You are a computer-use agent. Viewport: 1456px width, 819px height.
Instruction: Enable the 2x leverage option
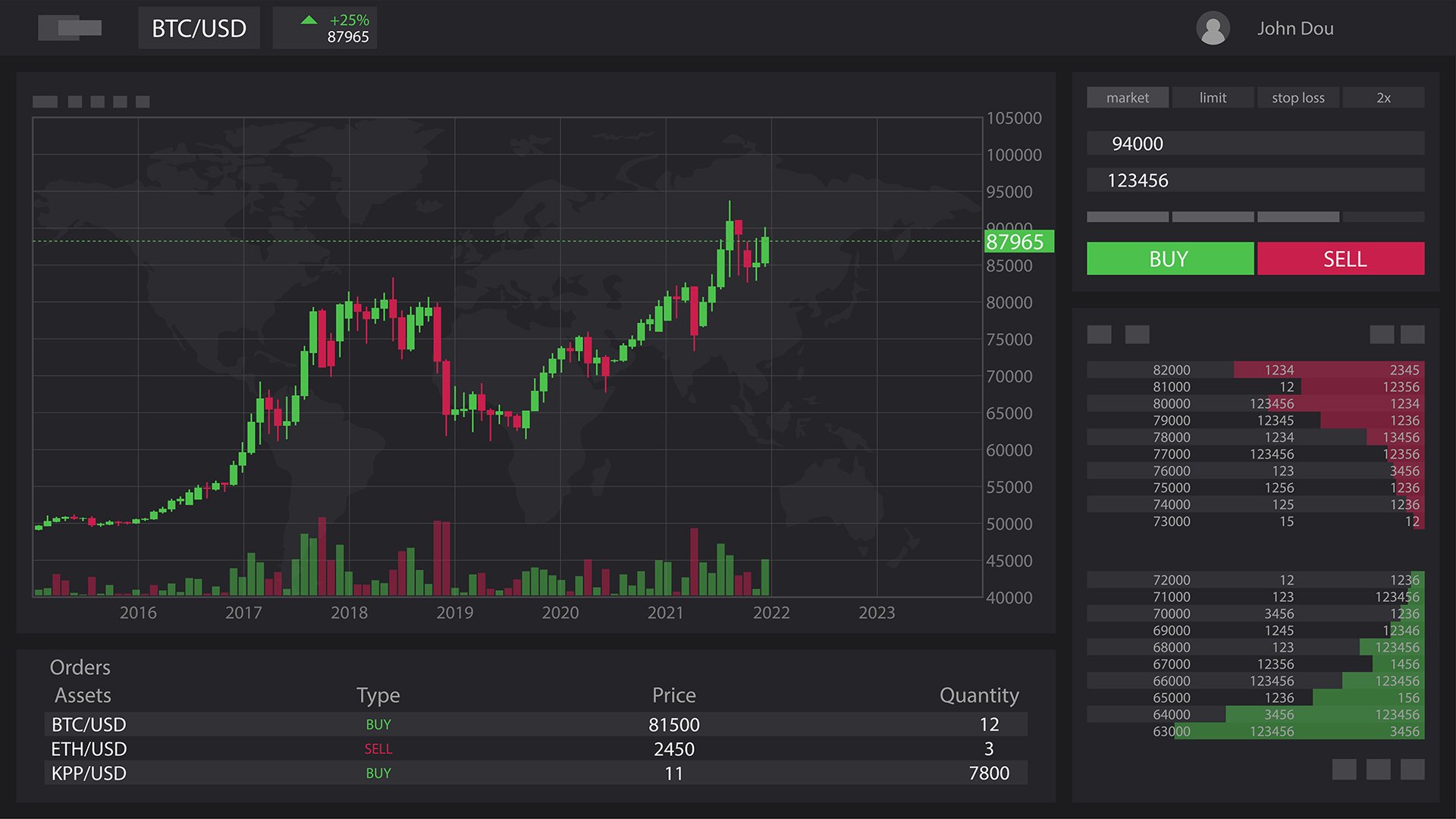[1383, 98]
